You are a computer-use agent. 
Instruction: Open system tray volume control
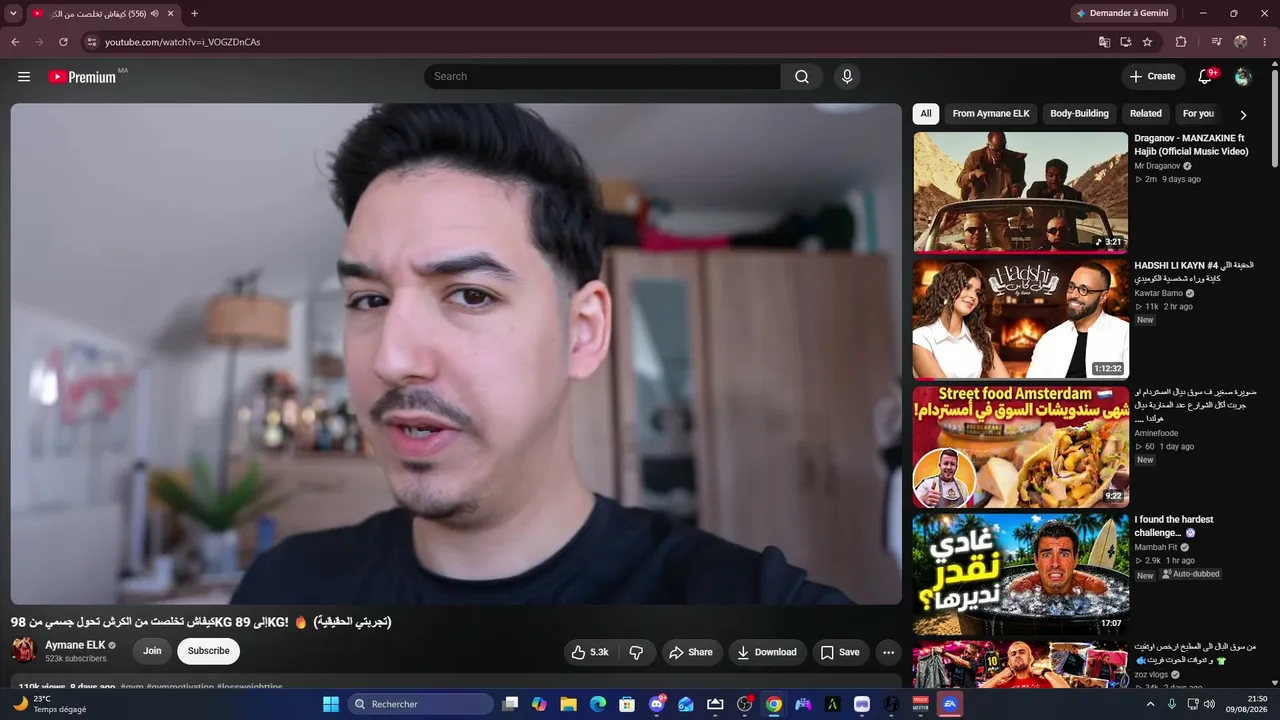(x=1209, y=704)
